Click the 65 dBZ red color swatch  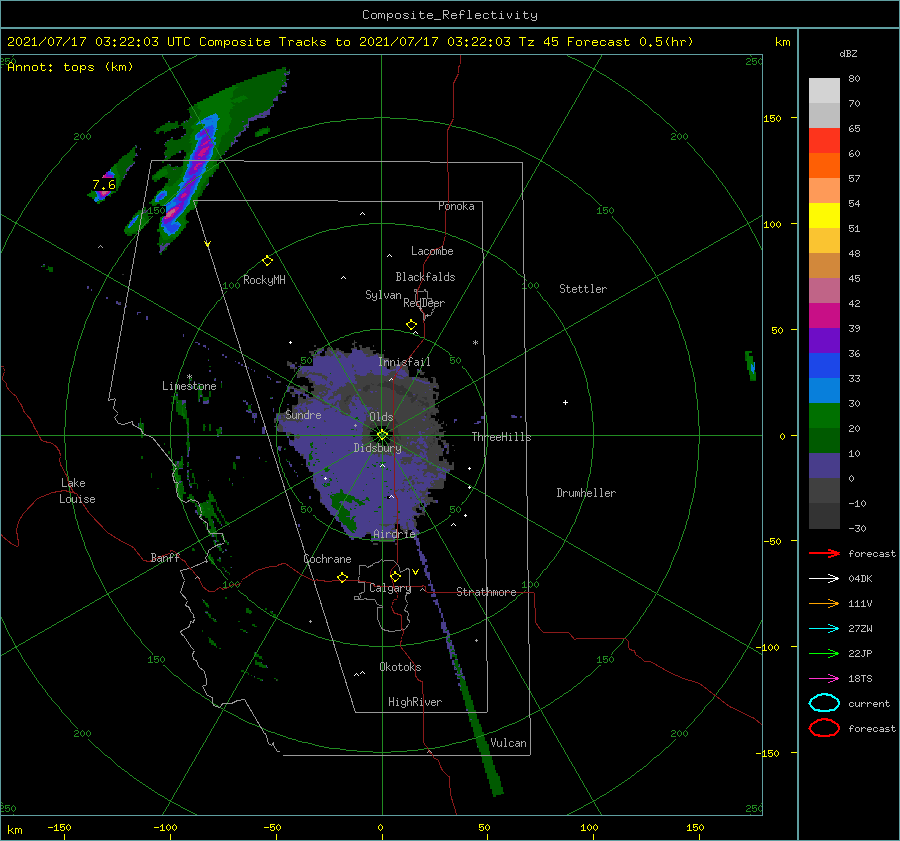click(x=824, y=141)
